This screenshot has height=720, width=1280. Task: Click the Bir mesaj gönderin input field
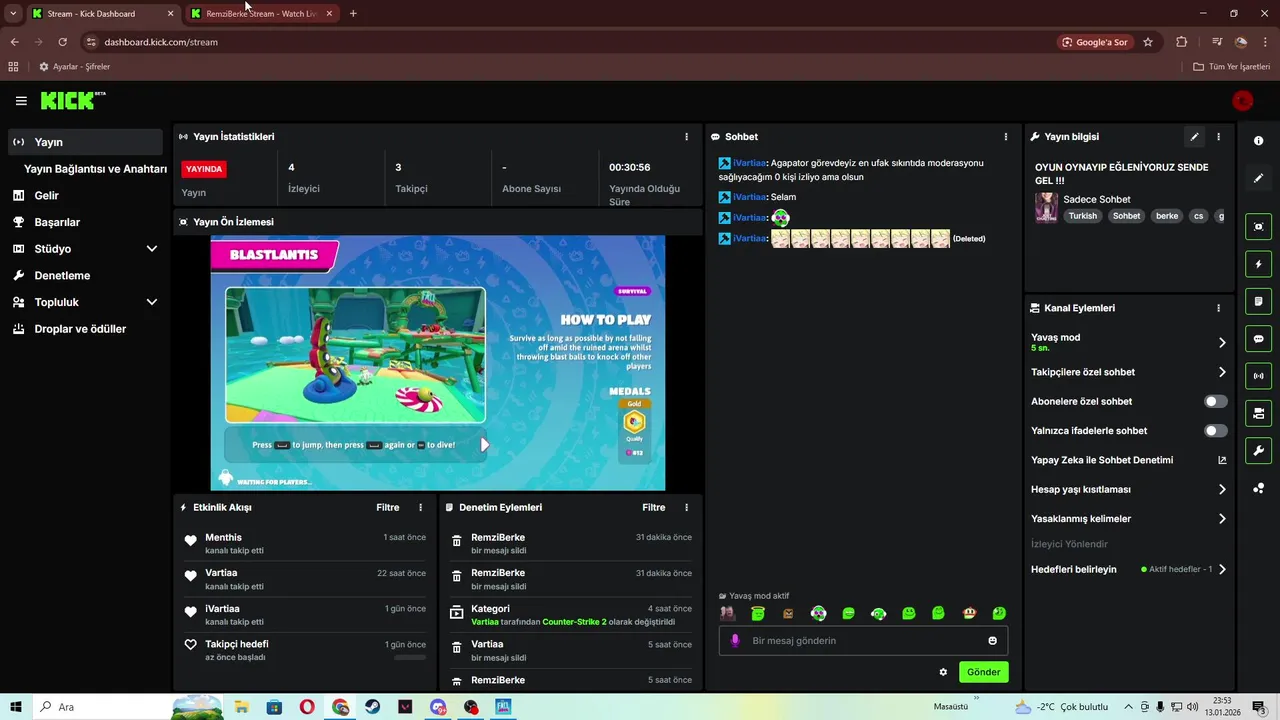click(x=863, y=641)
